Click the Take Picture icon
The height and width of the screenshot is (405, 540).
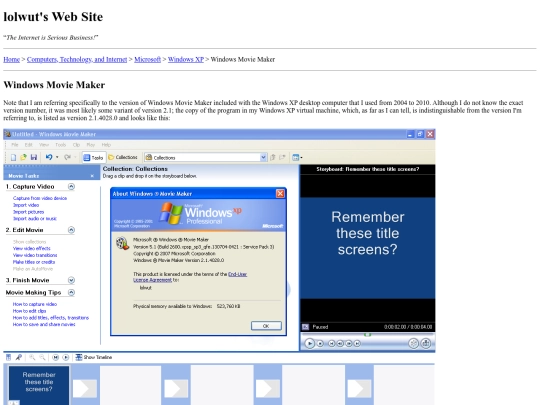[x=426, y=343]
